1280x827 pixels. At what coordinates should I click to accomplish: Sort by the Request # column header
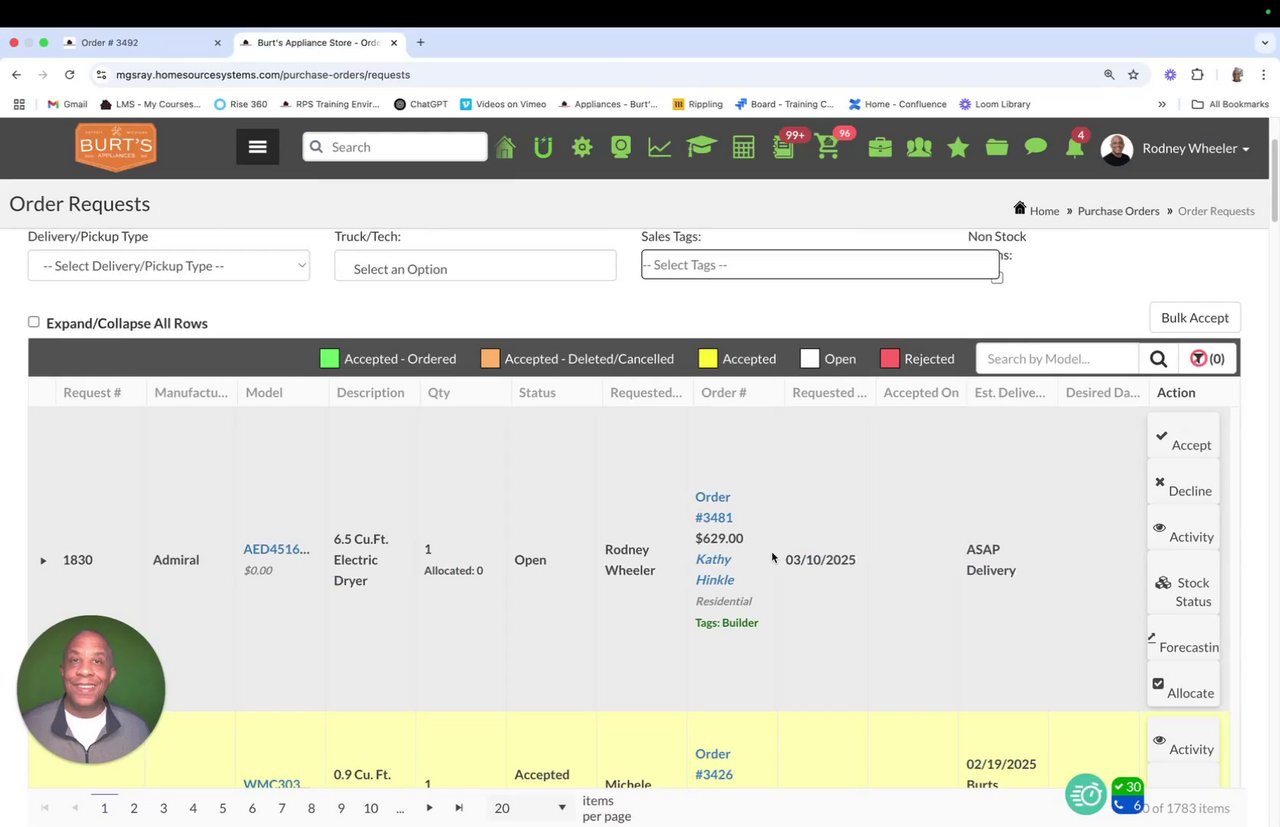[x=92, y=393]
